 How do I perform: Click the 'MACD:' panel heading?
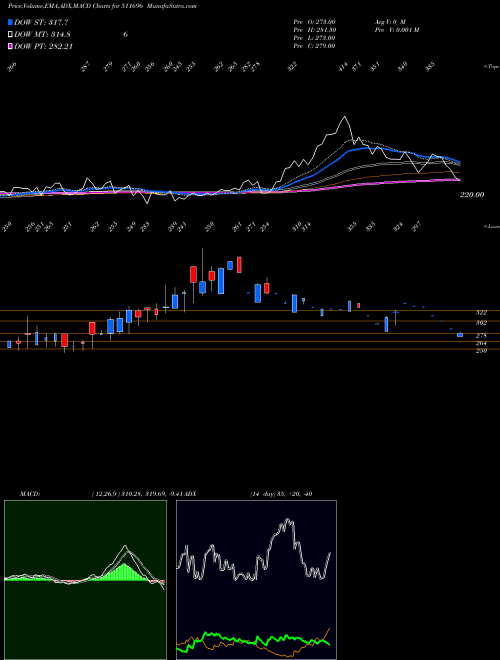point(30,494)
